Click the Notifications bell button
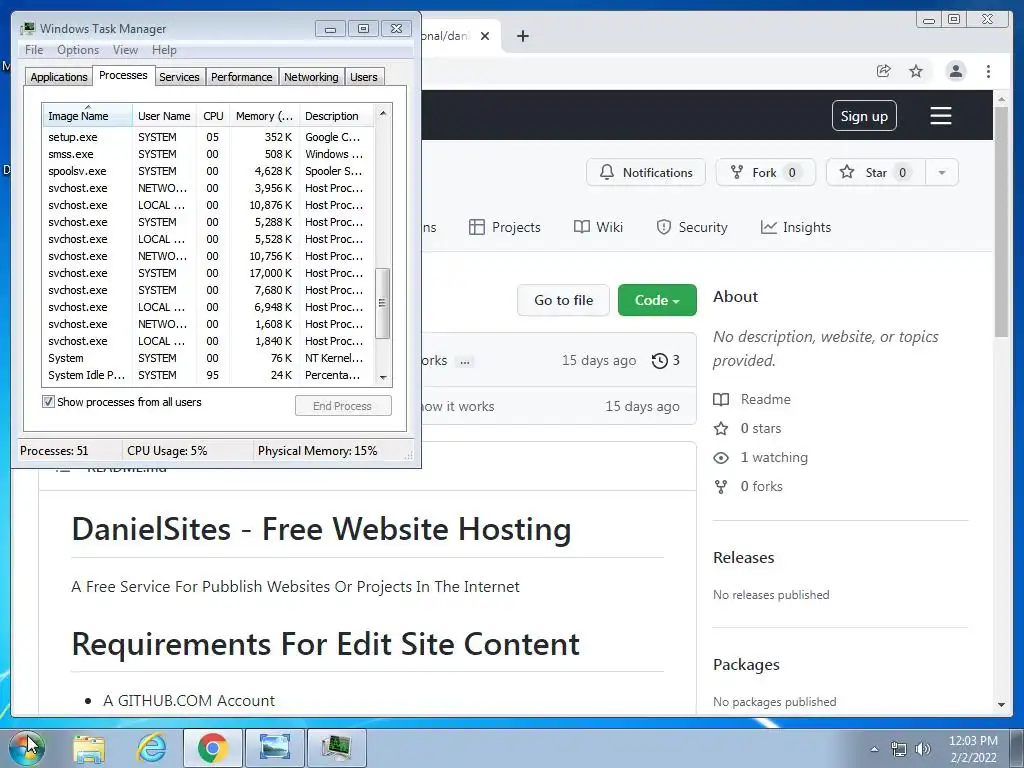1024x768 pixels. (x=646, y=172)
